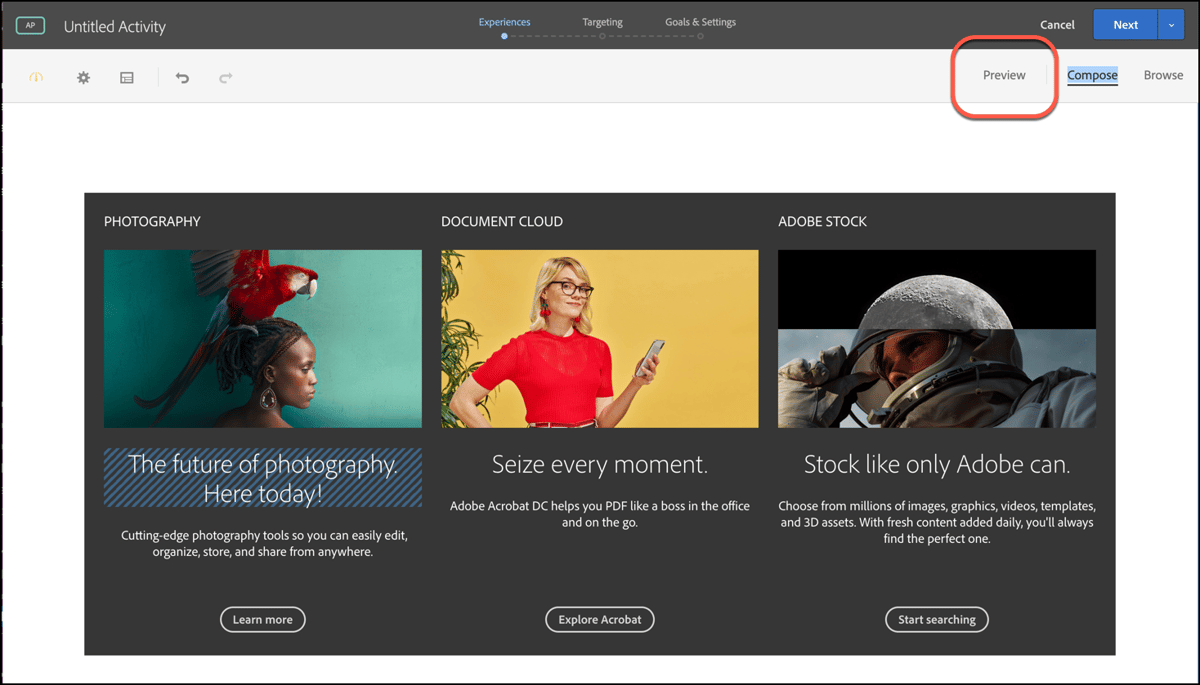Expand the Next button dropdown arrow
The width and height of the screenshot is (1200, 685).
(1171, 25)
